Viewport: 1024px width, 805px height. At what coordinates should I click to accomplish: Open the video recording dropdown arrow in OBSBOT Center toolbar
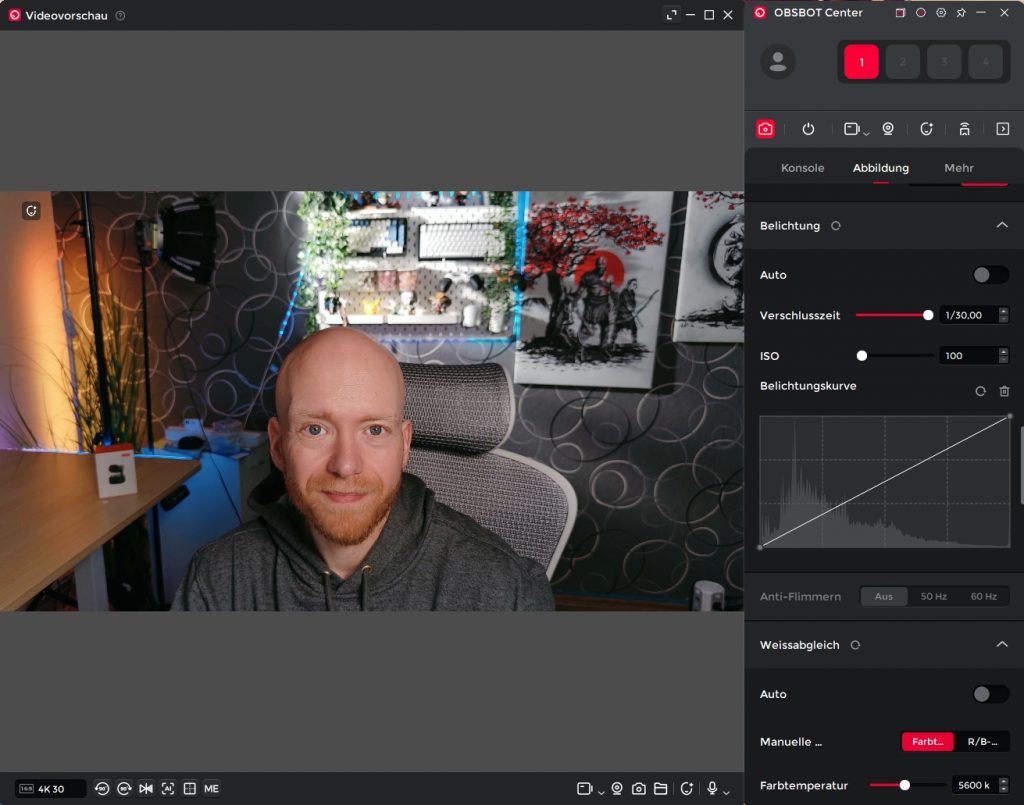pyautogui.click(x=866, y=133)
